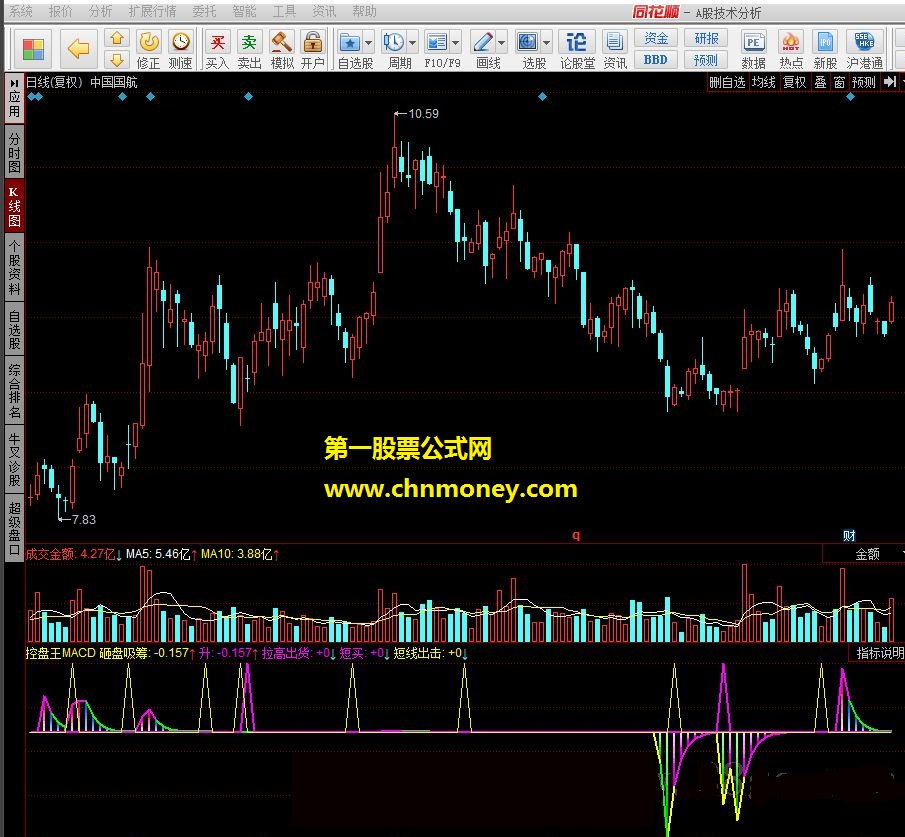The width and height of the screenshot is (905, 837).
Task: Open the 选股 stock picker icon
Action: pyautogui.click(x=528, y=42)
